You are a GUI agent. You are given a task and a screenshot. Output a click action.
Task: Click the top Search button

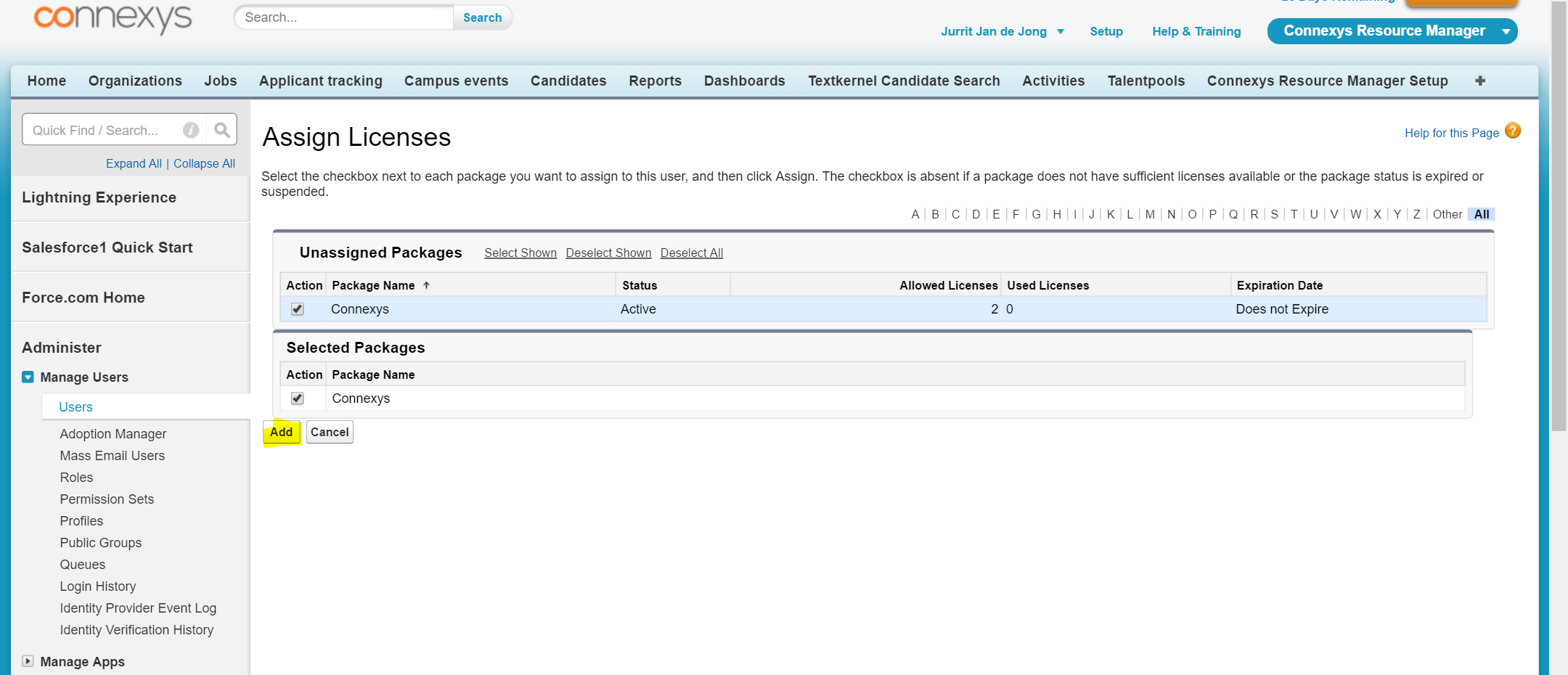[x=483, y=17]
